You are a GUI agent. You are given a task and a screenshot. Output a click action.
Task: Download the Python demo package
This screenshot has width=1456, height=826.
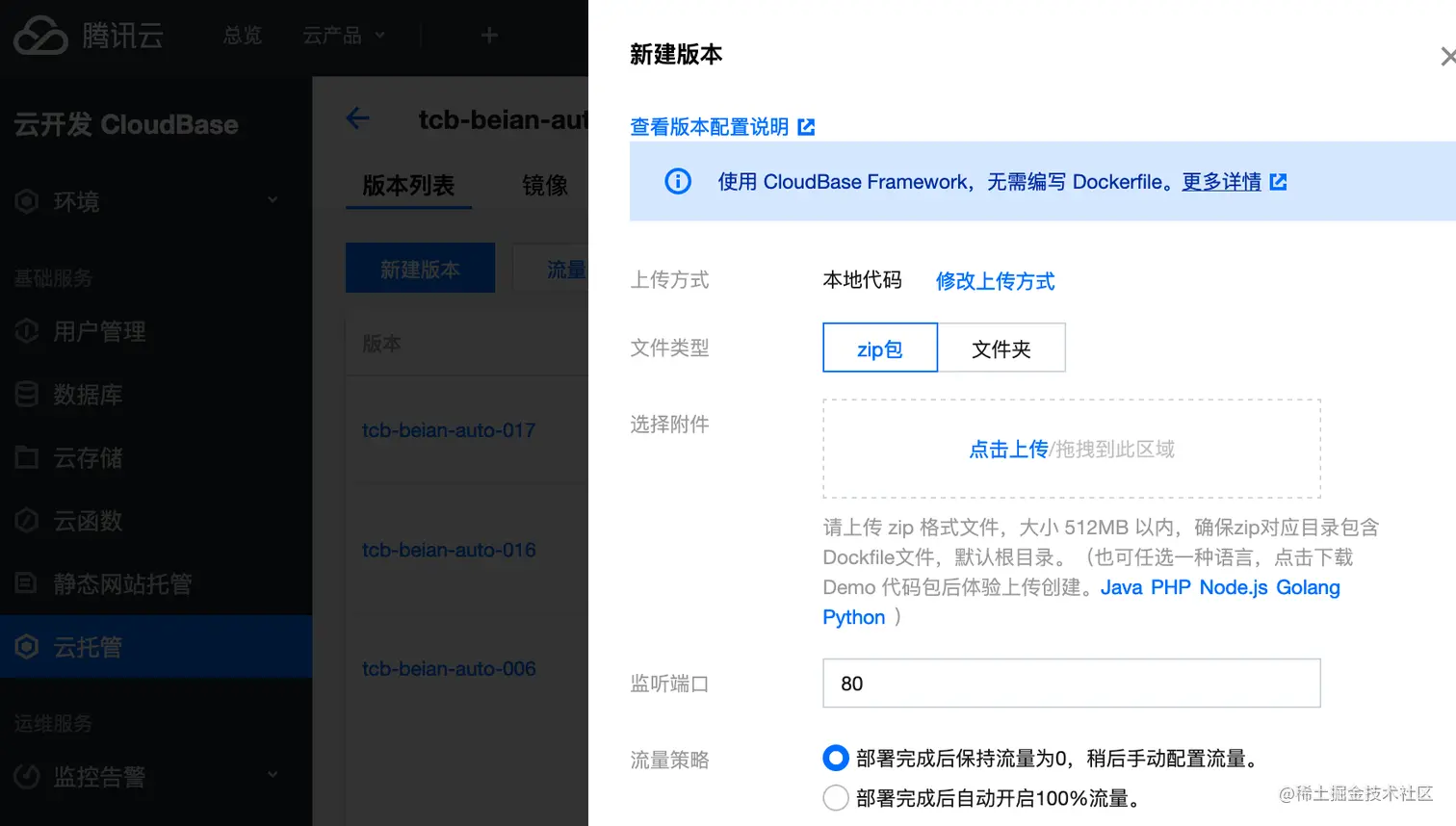[853, 617]
